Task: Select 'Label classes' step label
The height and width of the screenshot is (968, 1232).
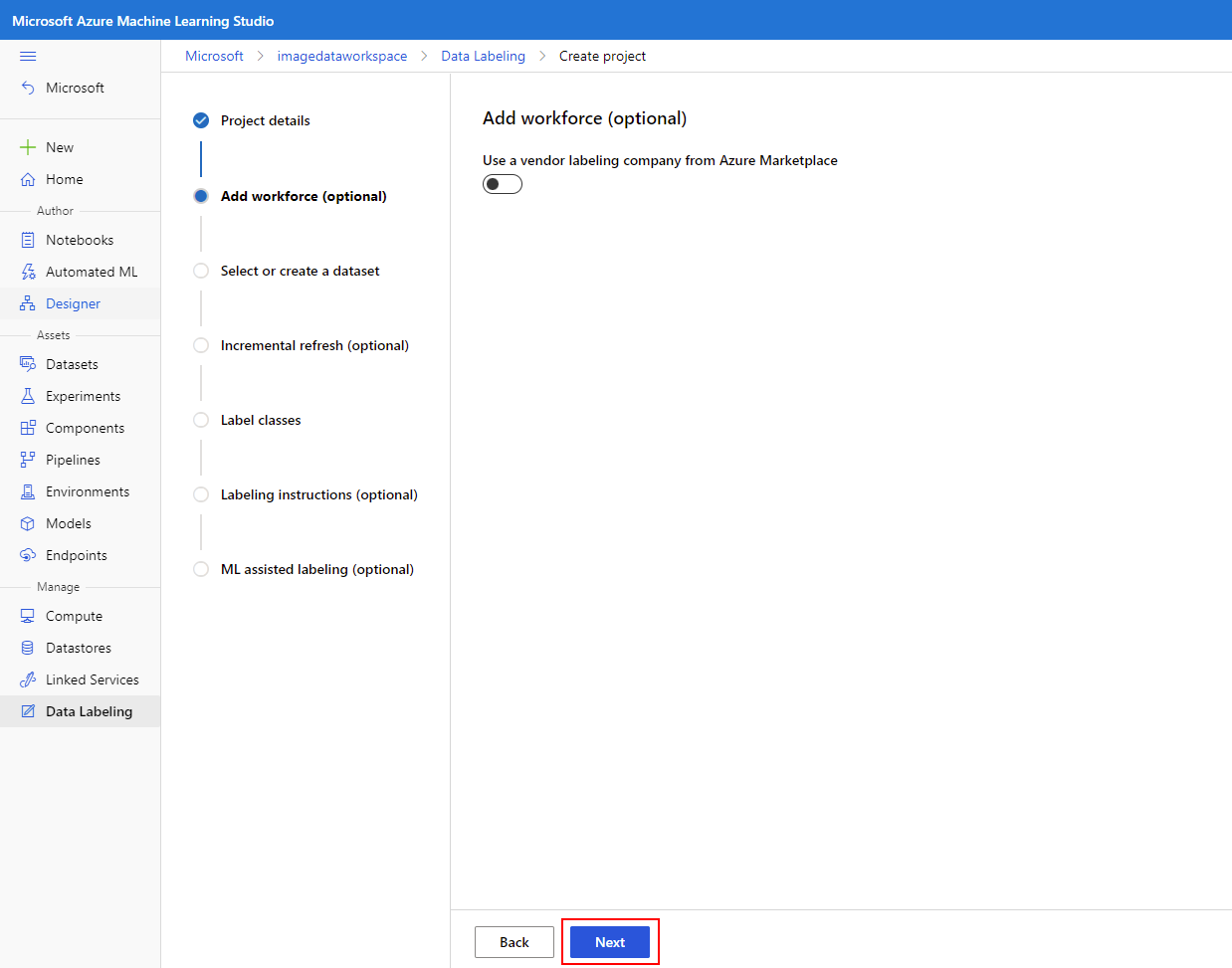Action: pyautogui.click(x=261, y=420)
